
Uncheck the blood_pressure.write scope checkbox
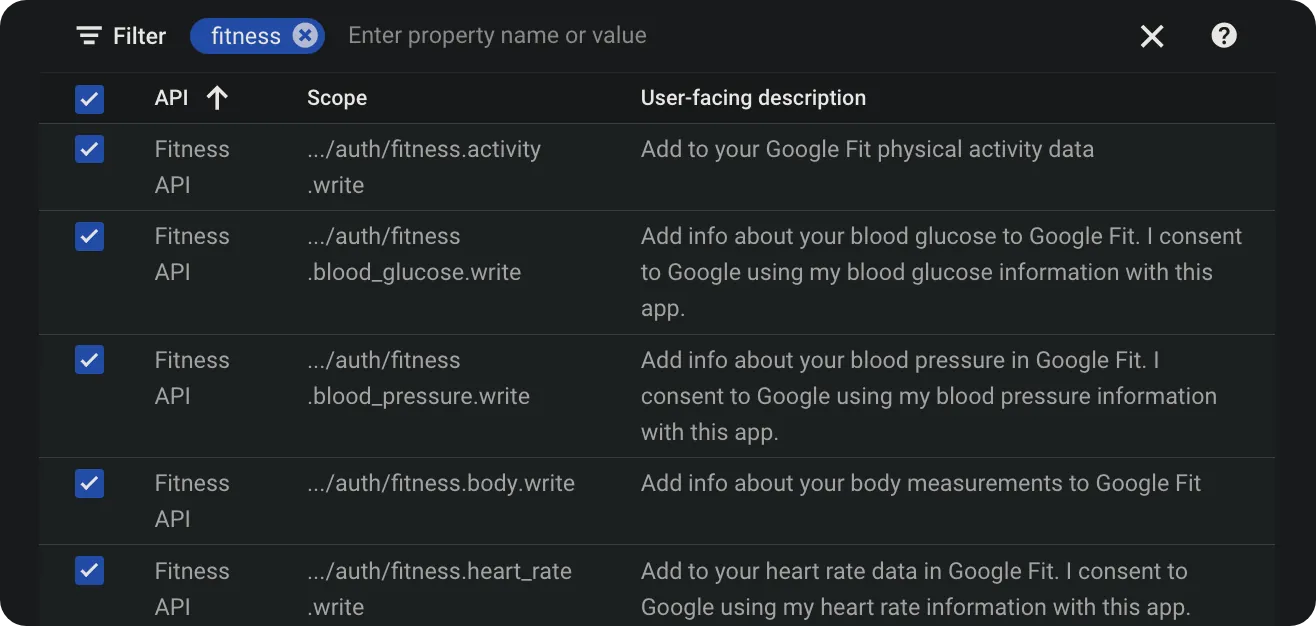click(x=90, y=360)
